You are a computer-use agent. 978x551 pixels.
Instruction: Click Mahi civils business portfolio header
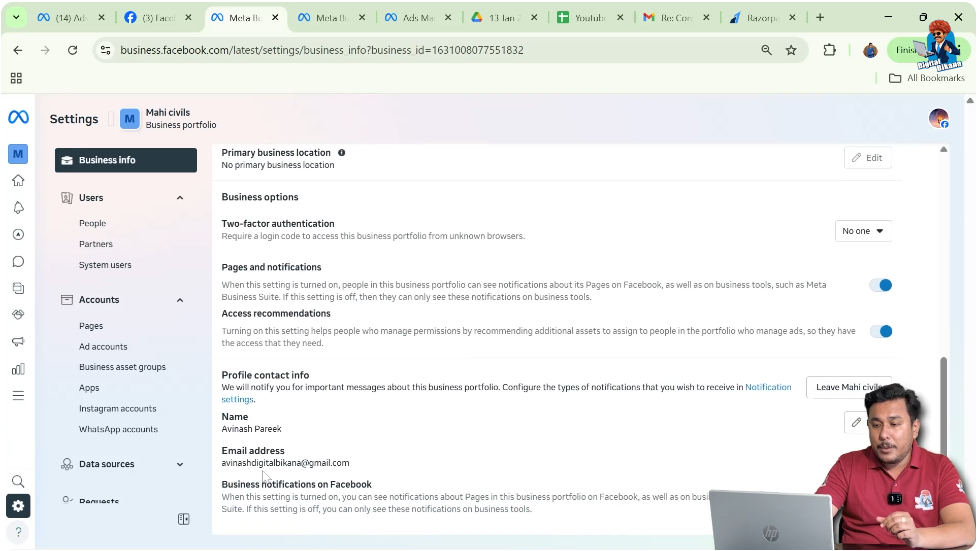(x=168, y=119)
